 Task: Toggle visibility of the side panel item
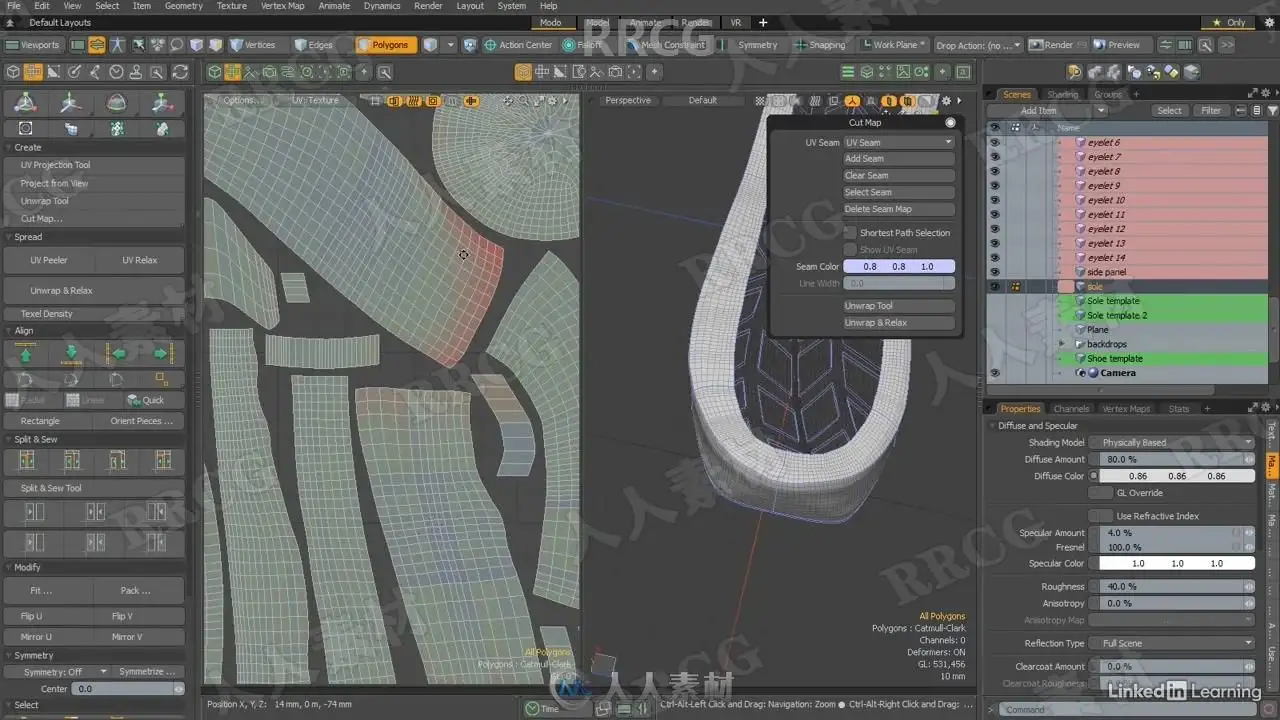(x=994, y=272)
